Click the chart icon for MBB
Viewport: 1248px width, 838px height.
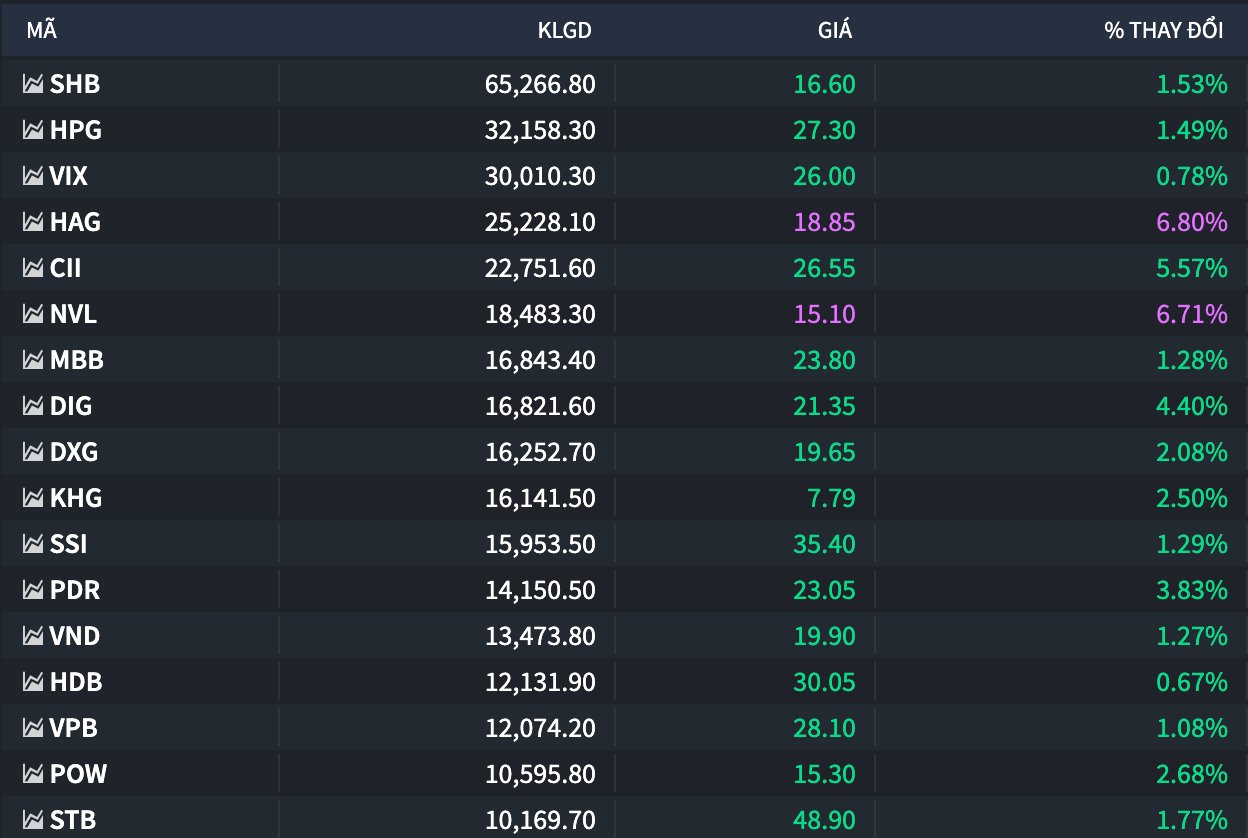tap(33, 360)
